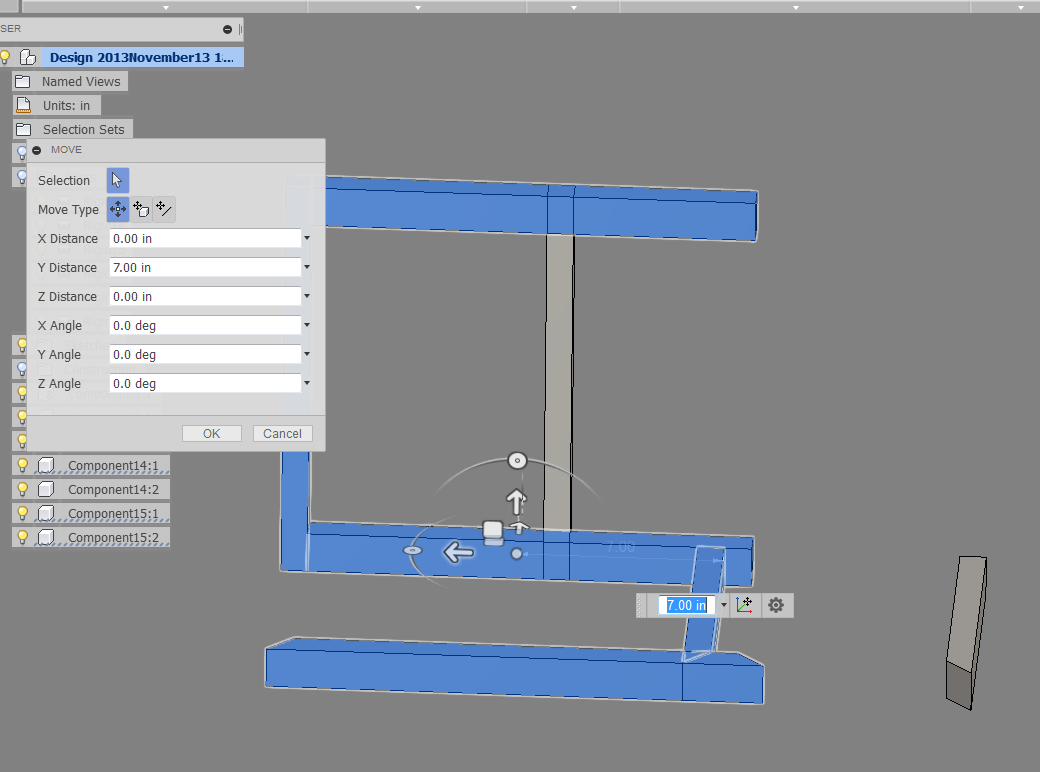Viewport: 1040px width, 772px height.
Task: Click the Component14:1 box icon
Action: point(46,466)
